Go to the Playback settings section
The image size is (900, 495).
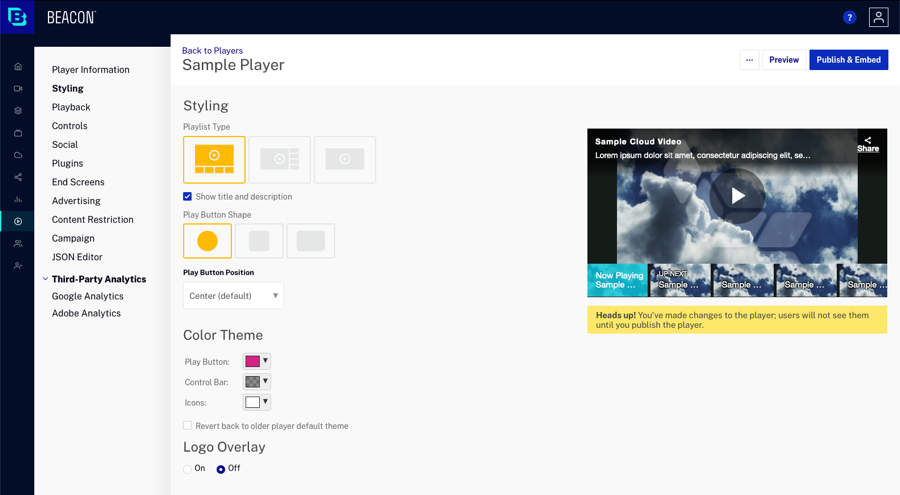(x=71, y=107)
